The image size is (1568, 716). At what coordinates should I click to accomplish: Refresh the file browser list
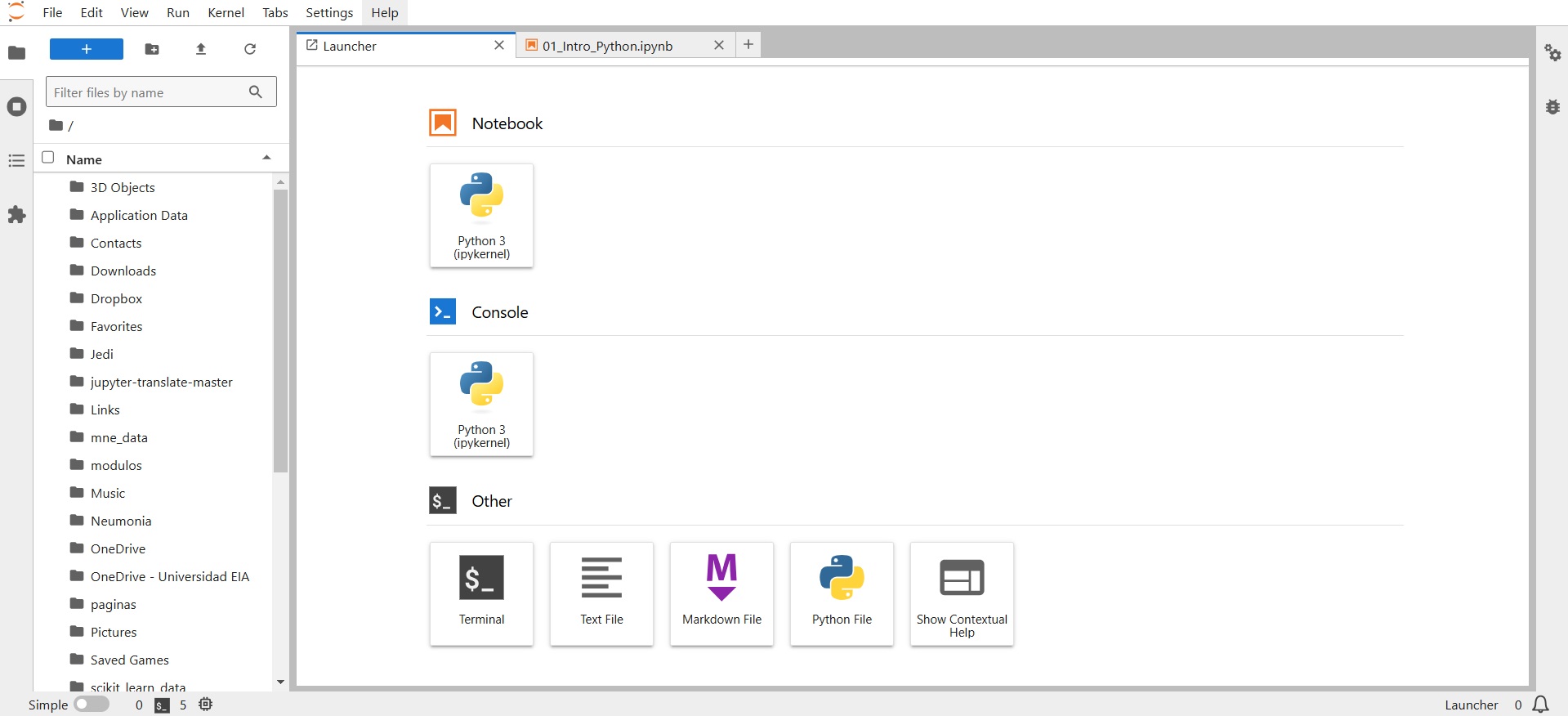coord(250,49)
